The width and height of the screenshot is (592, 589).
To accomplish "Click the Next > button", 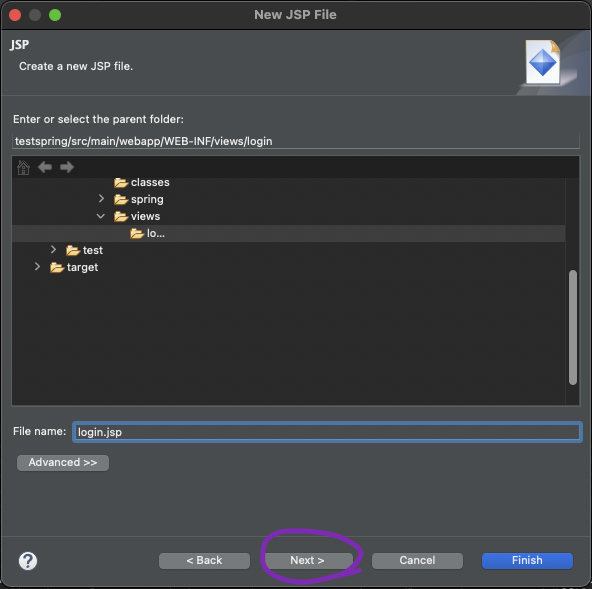I will (x=309, y=561).
